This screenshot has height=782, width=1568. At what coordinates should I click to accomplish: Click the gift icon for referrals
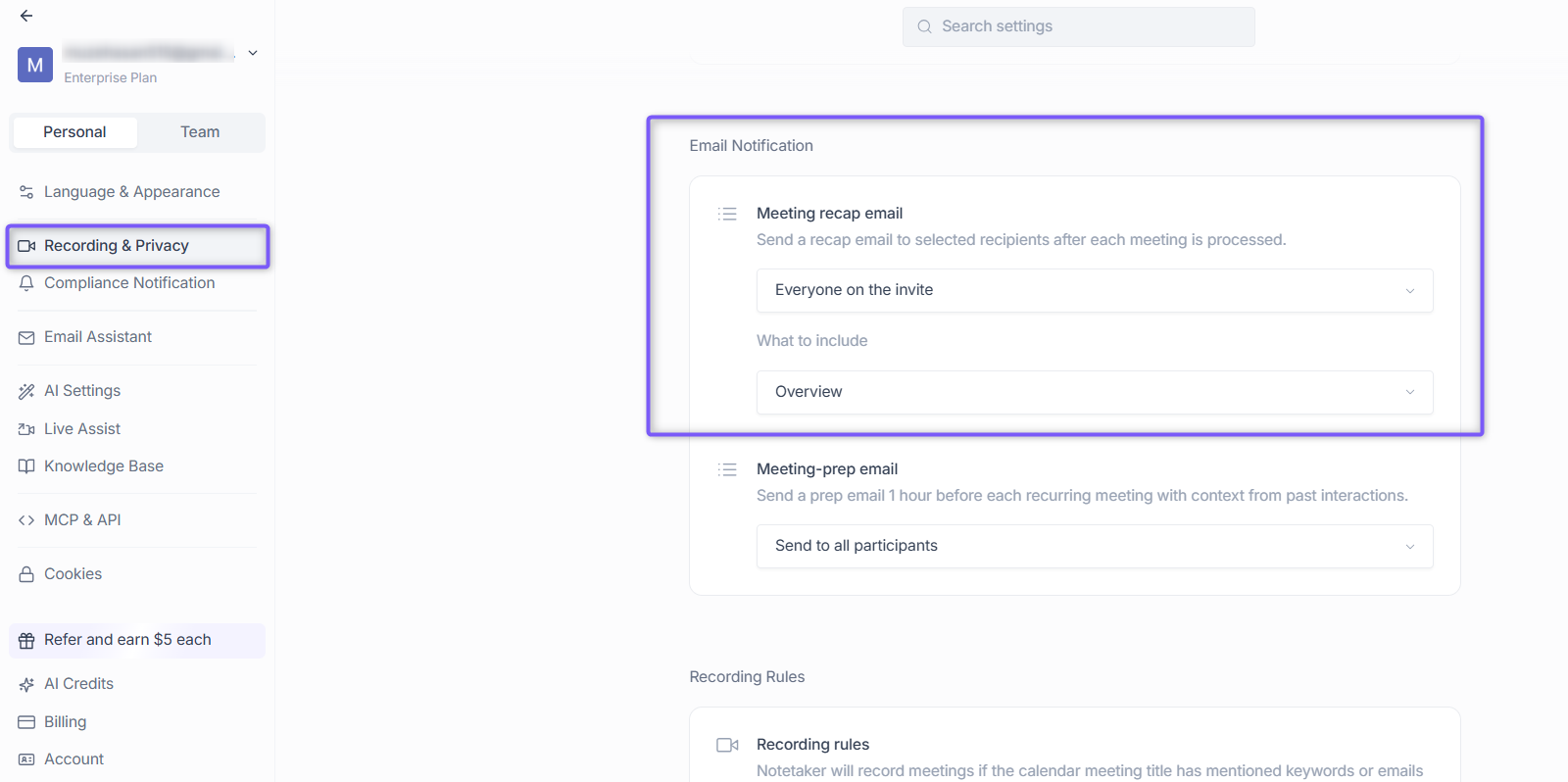(26, 641)
